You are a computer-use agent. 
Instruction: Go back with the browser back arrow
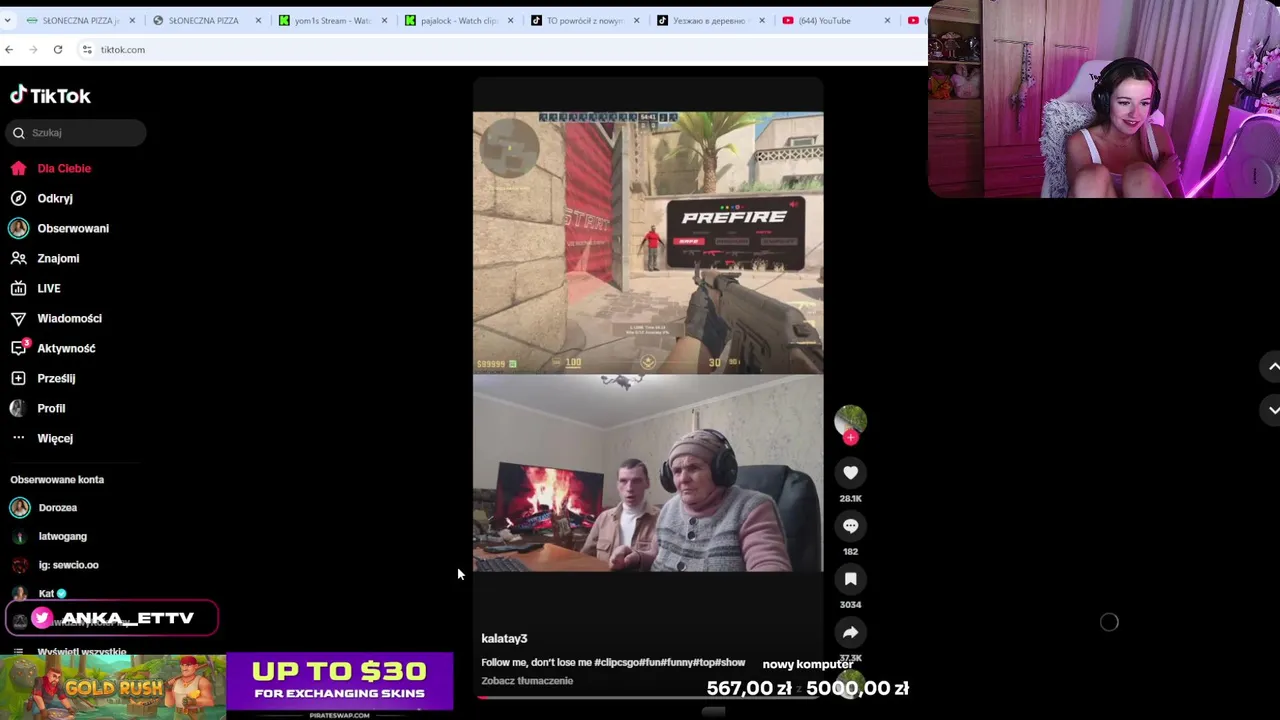point(9,49)
